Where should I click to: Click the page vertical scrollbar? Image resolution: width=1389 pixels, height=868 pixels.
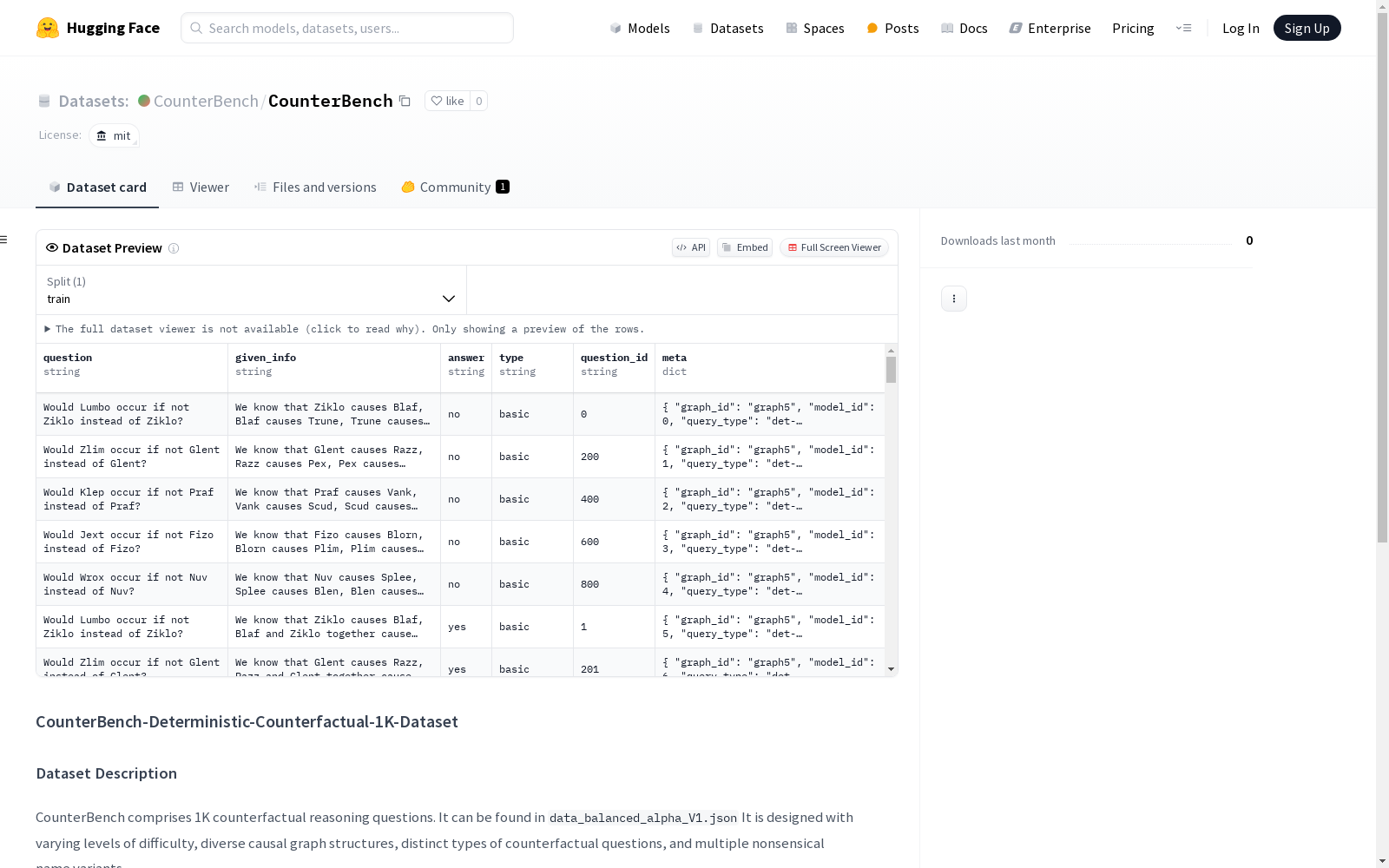click(1382, 278)
